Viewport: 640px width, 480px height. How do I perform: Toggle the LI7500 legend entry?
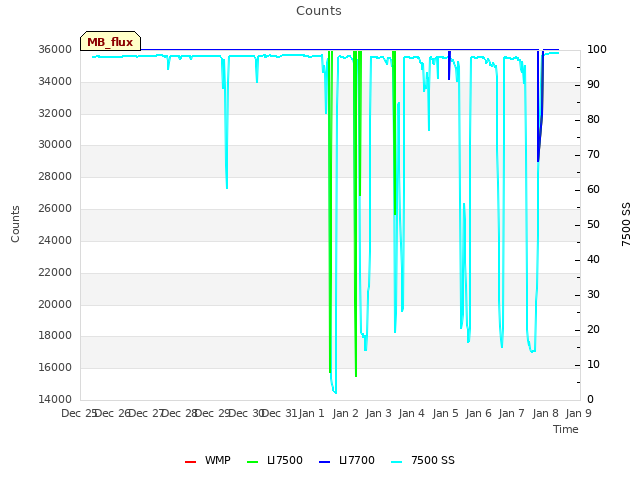click(x=275, y=460)
